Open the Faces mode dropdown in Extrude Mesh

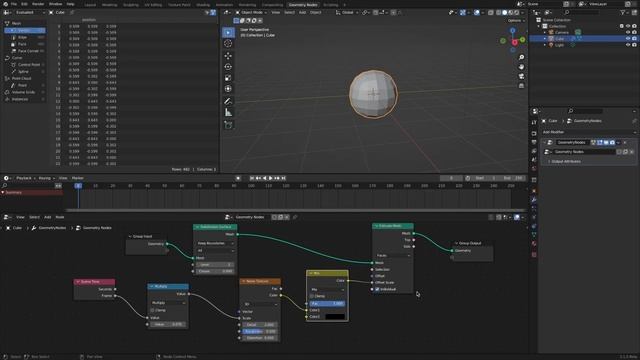point(393,256)
